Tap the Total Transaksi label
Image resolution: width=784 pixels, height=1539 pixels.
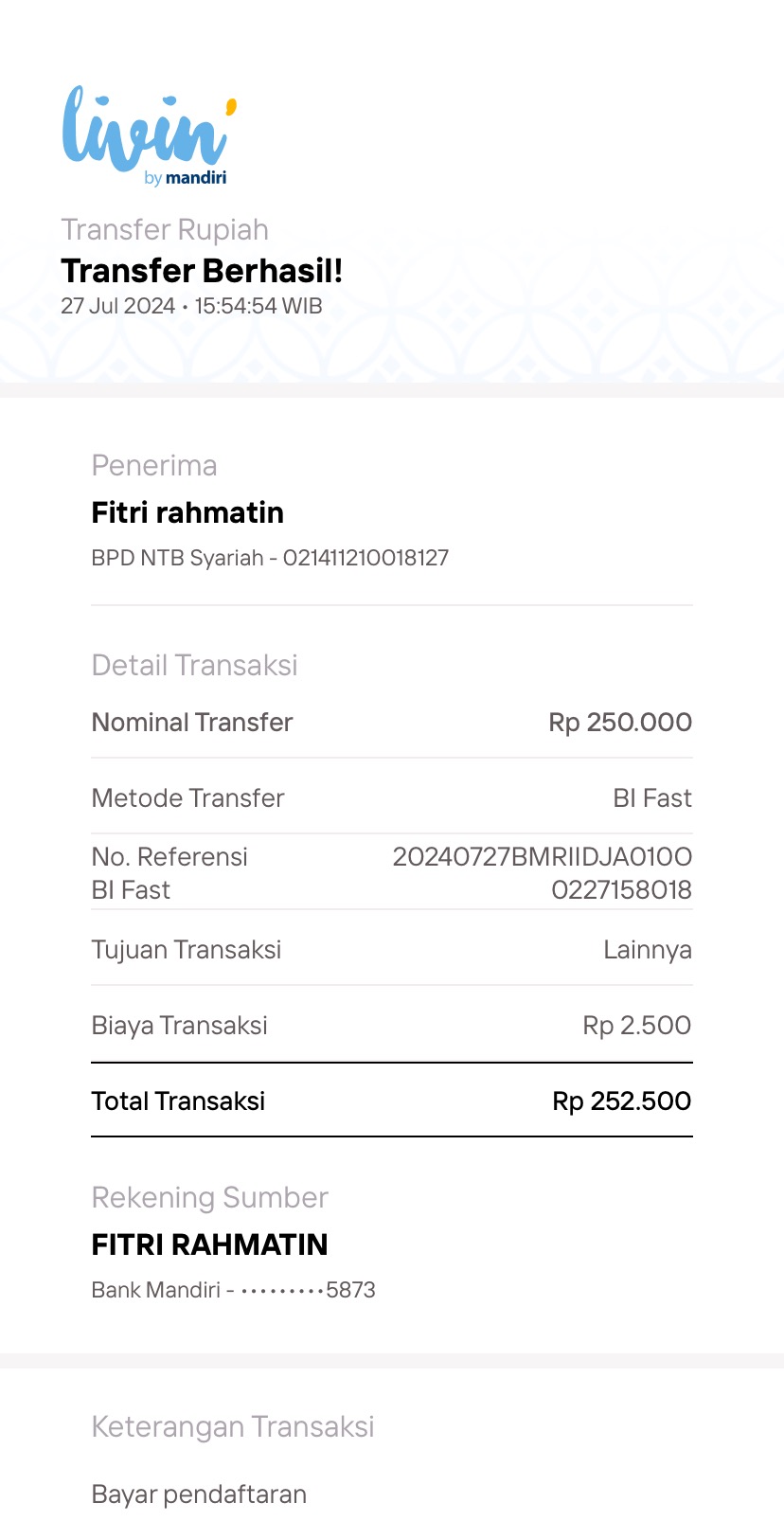click(178, 1101)
